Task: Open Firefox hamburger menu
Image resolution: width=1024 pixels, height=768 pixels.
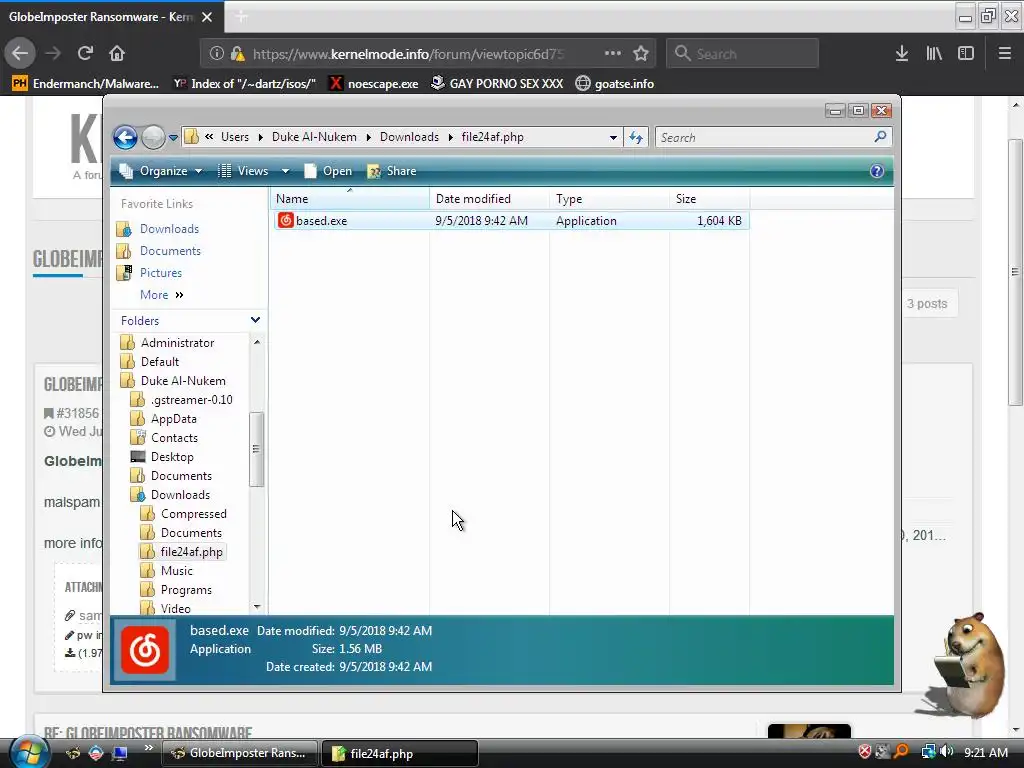Action: 1005,54
